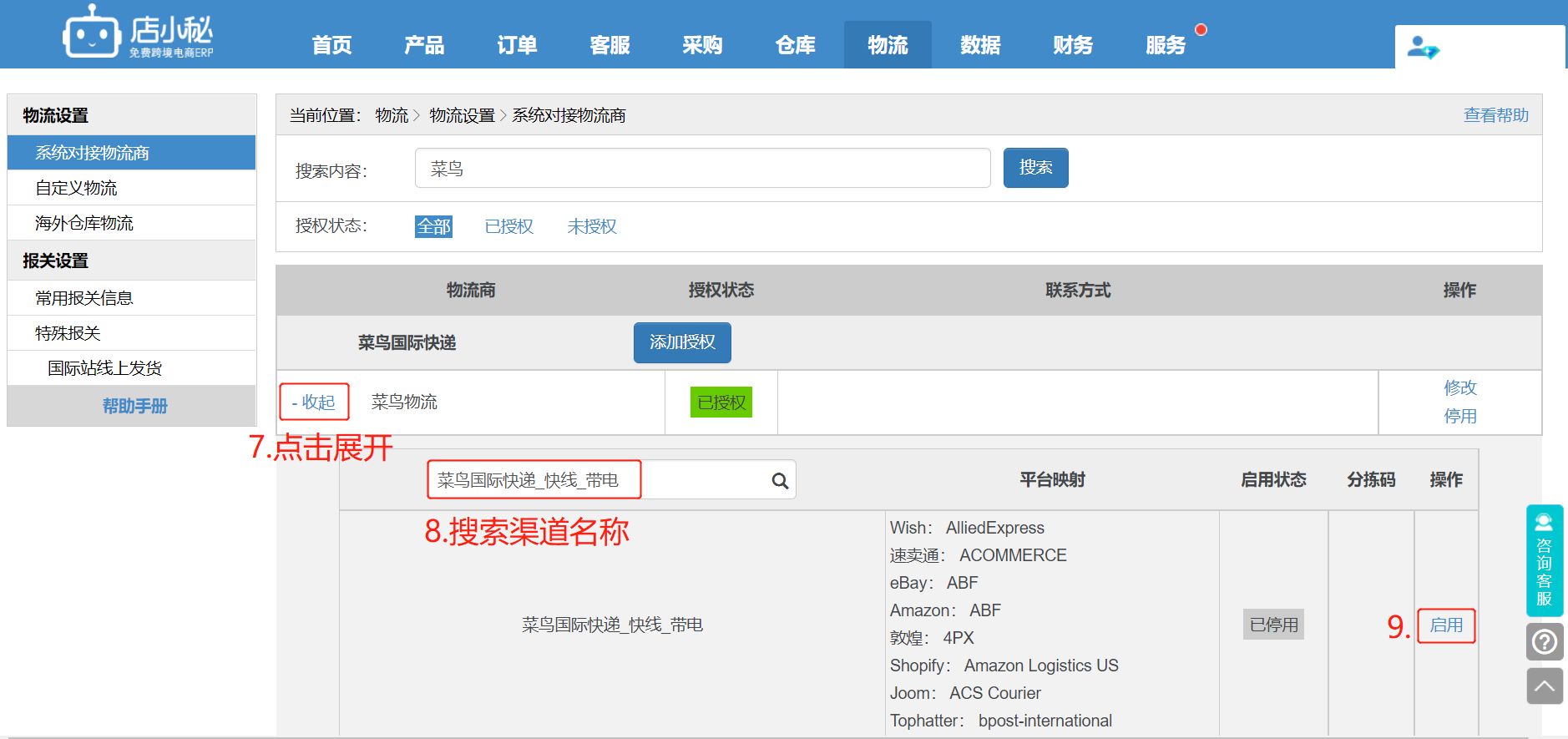Click the 菜鸟物流 account name
Screen dimensions: 1568x739
pos(404,402)
